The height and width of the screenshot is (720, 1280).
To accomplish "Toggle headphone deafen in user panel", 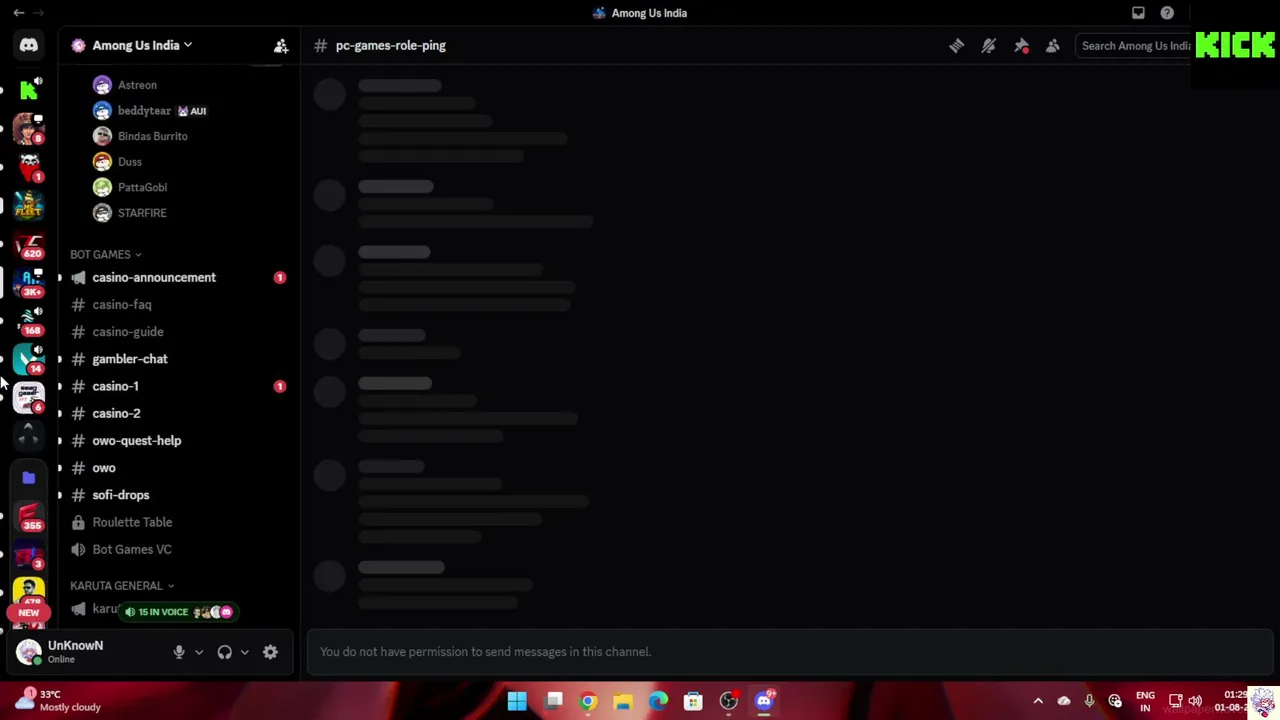I will tap(224, 652).
